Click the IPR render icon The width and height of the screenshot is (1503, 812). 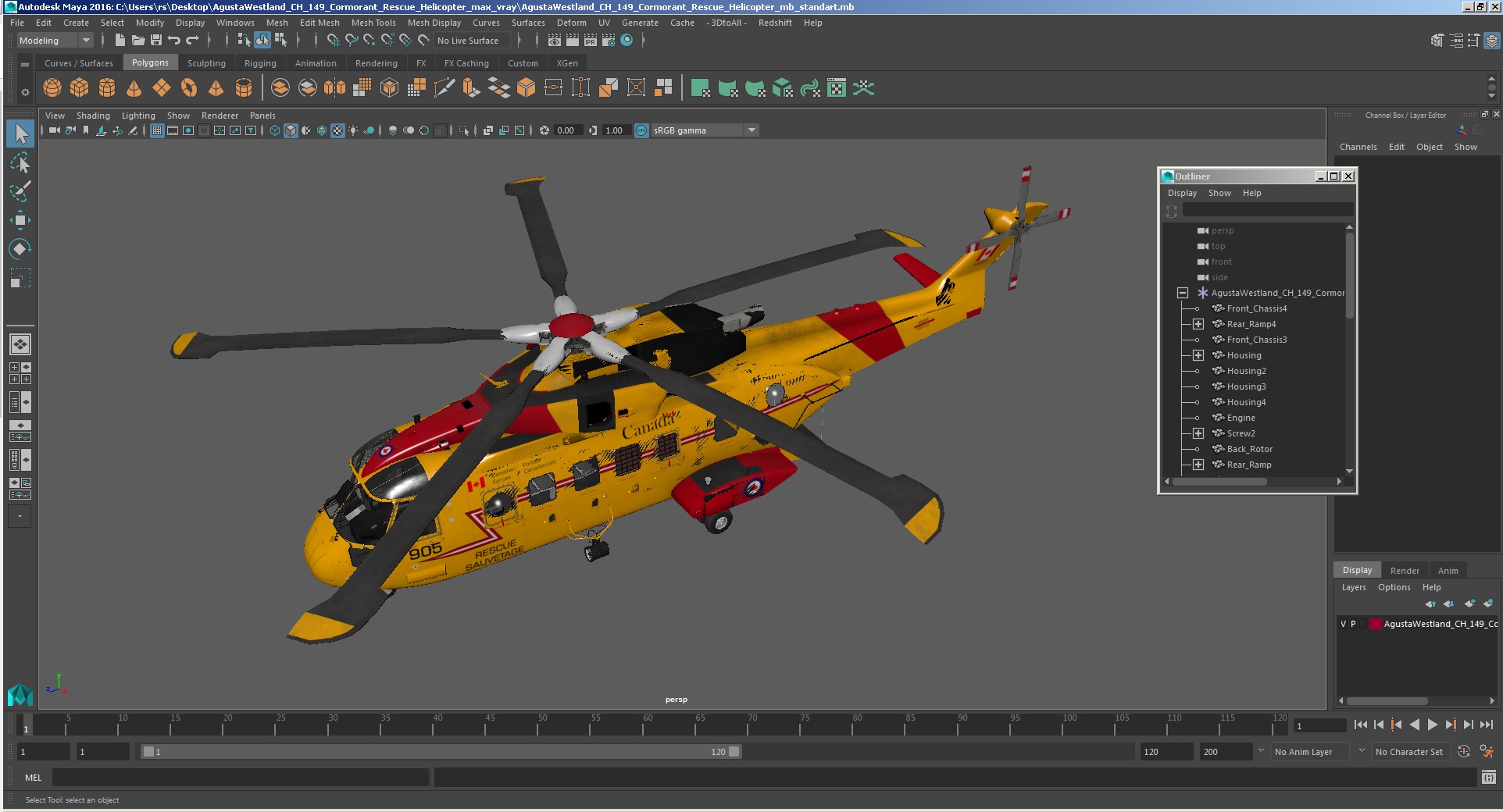591,40
